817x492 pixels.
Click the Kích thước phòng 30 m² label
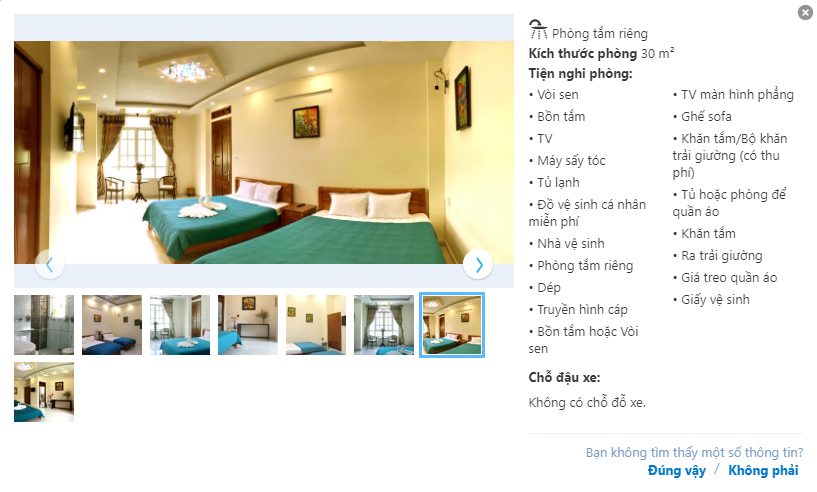coord(601,54)
